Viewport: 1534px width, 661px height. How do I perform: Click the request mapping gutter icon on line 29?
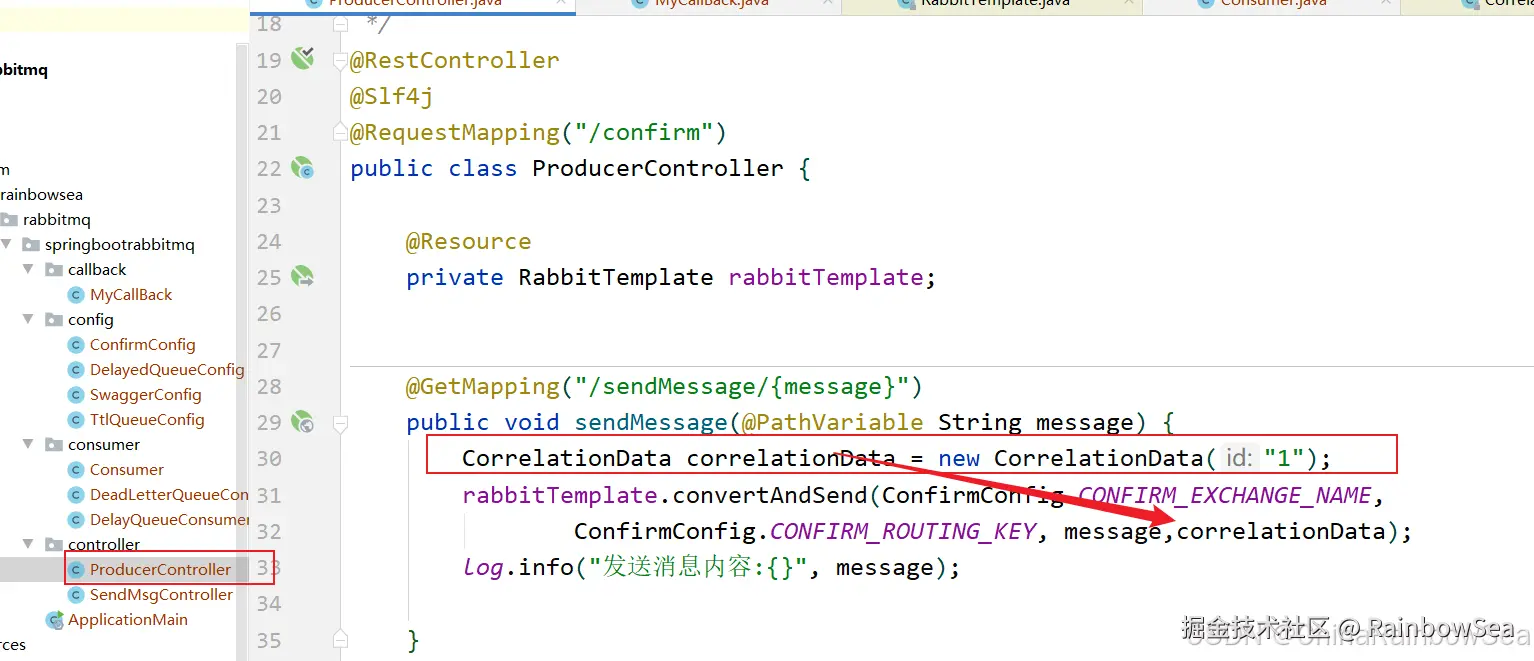point(302,422)
